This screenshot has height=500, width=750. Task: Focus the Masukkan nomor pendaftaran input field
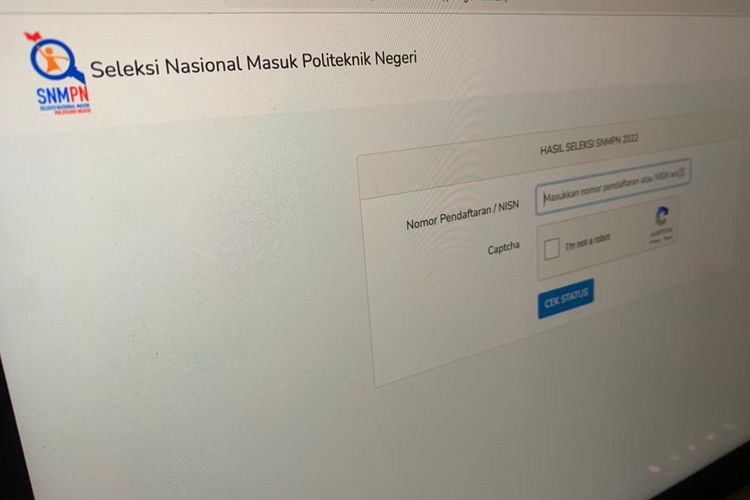pyautogui.click(x=613, y=186)
